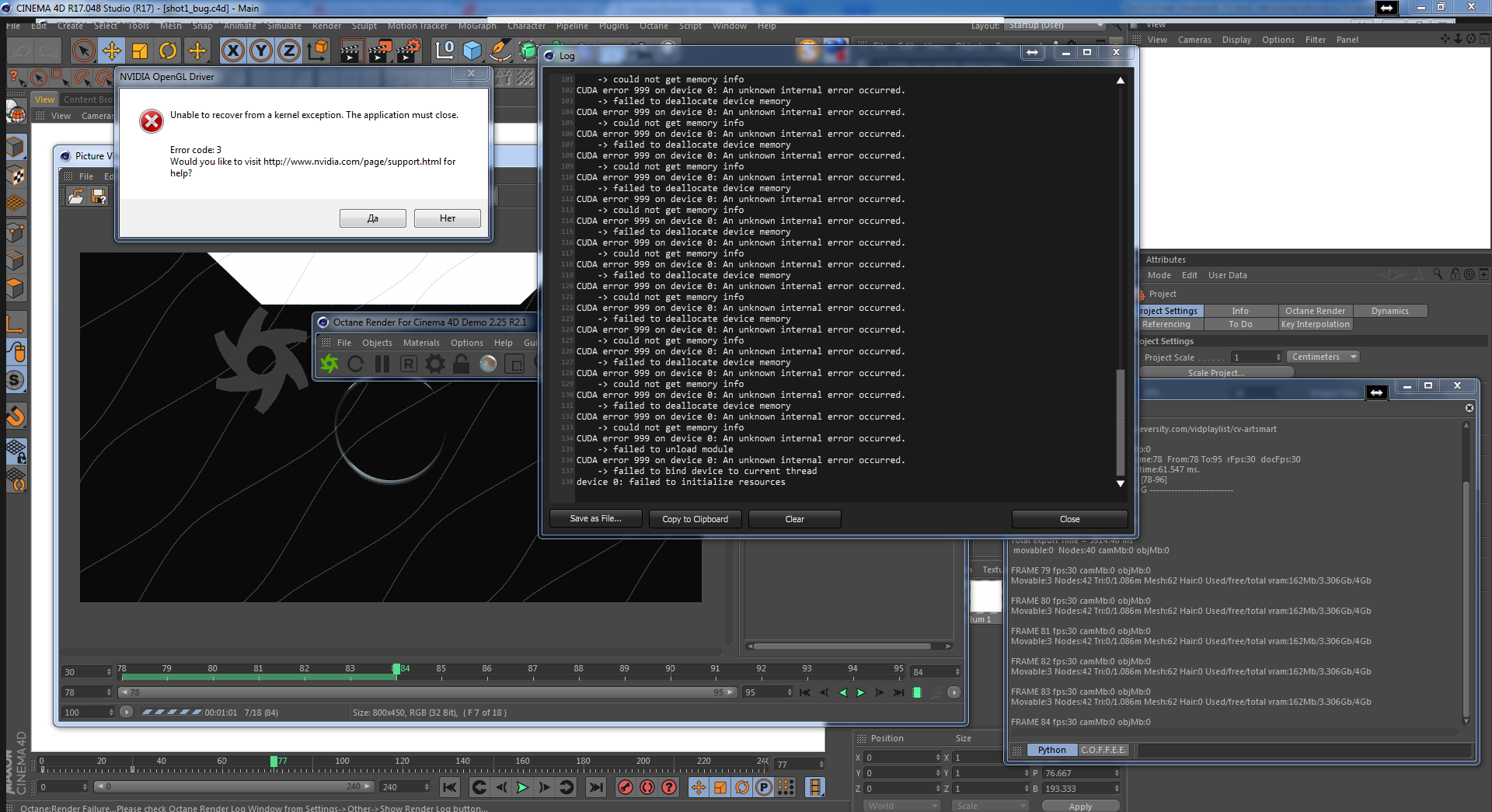The image size is (1492, 812).
Task: Go to start of main timeline
Action: (x=450, y=787)
